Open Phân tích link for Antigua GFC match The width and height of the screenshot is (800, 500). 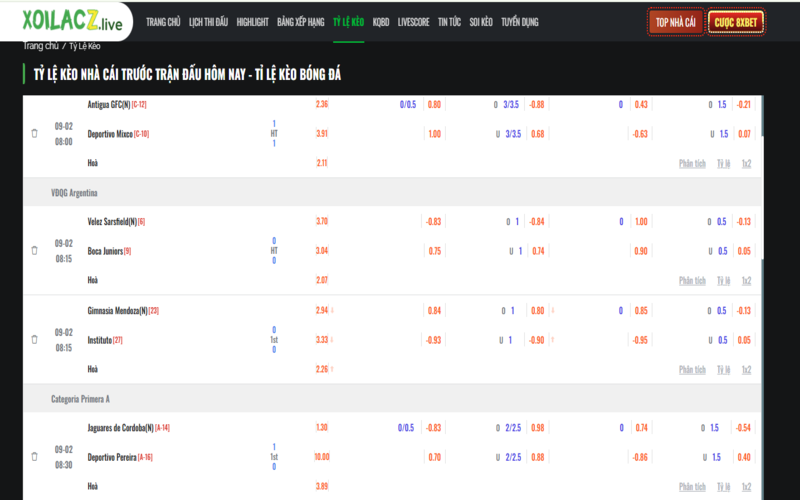pyautogui.click(x=692, y=163)
